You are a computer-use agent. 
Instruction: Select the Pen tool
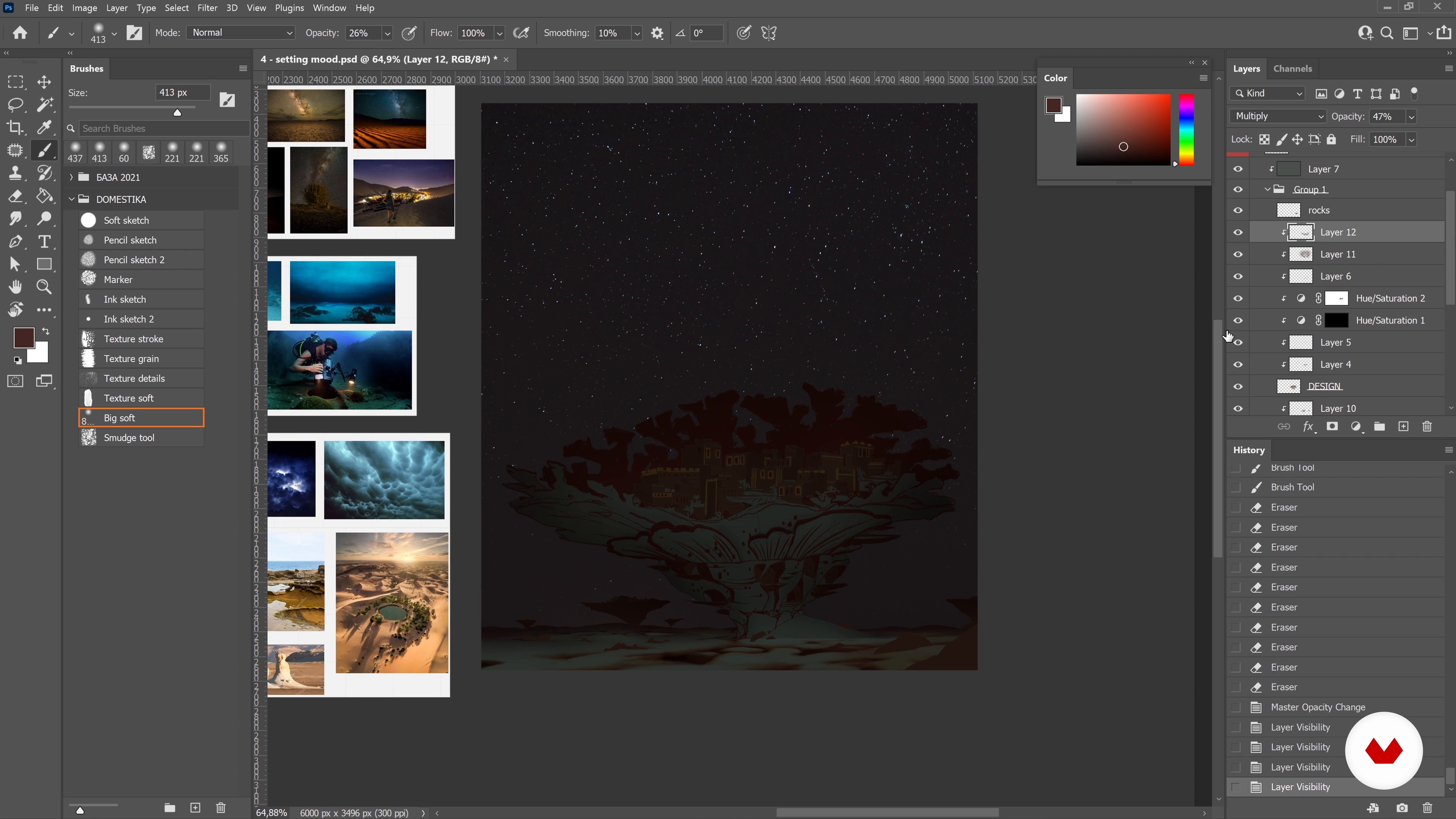click(x=15, y=242)
